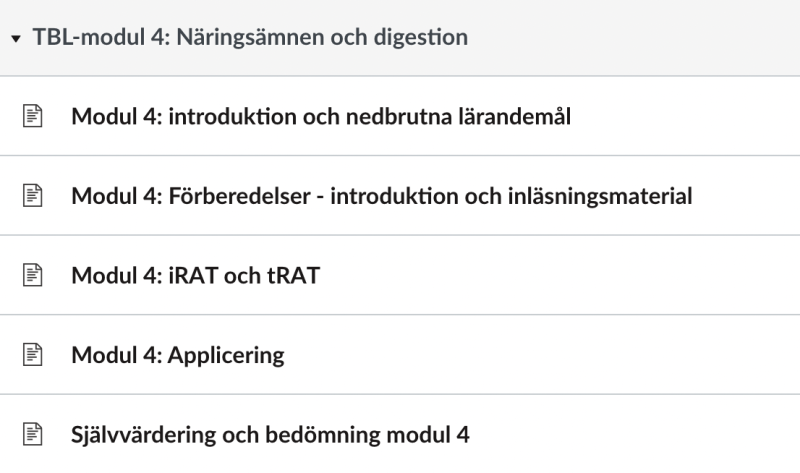
Task: Click the word 'lärandemål' in the first module item
Action: coord(514,116)
